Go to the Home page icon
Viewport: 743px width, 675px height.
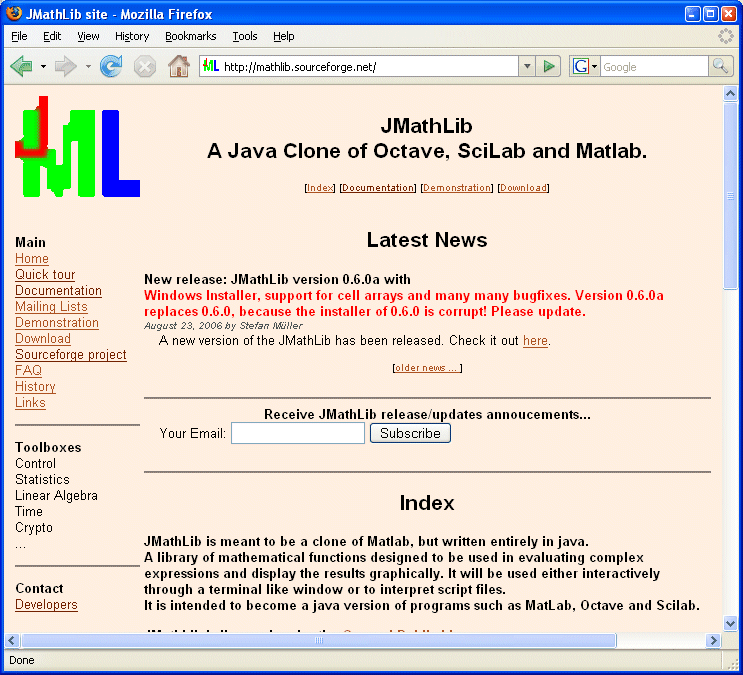click(x=179, y=66)
